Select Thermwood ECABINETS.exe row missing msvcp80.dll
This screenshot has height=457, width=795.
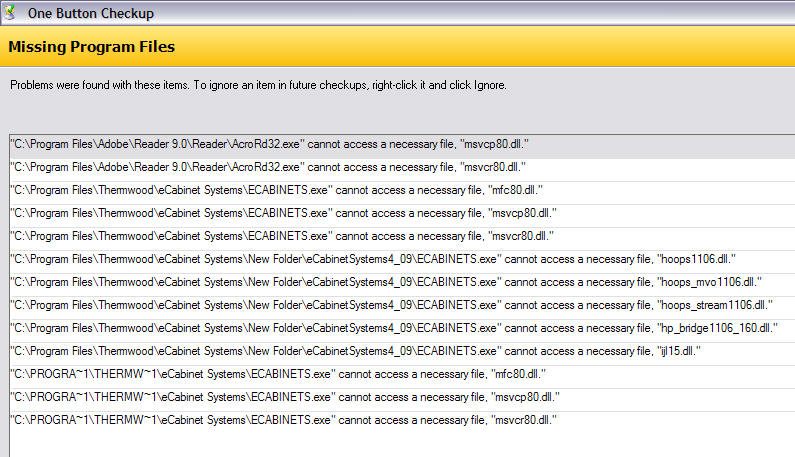[x=402, y=216]
